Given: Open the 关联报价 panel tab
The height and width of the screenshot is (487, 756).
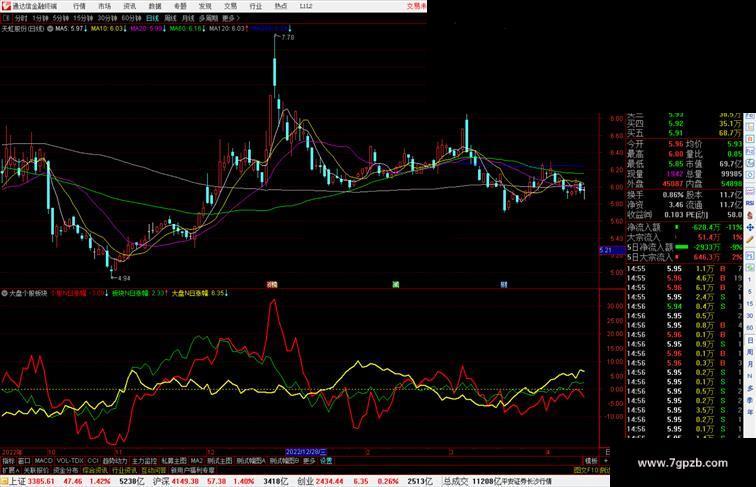Looking at the screenshot, I should (x=36, y=470).
